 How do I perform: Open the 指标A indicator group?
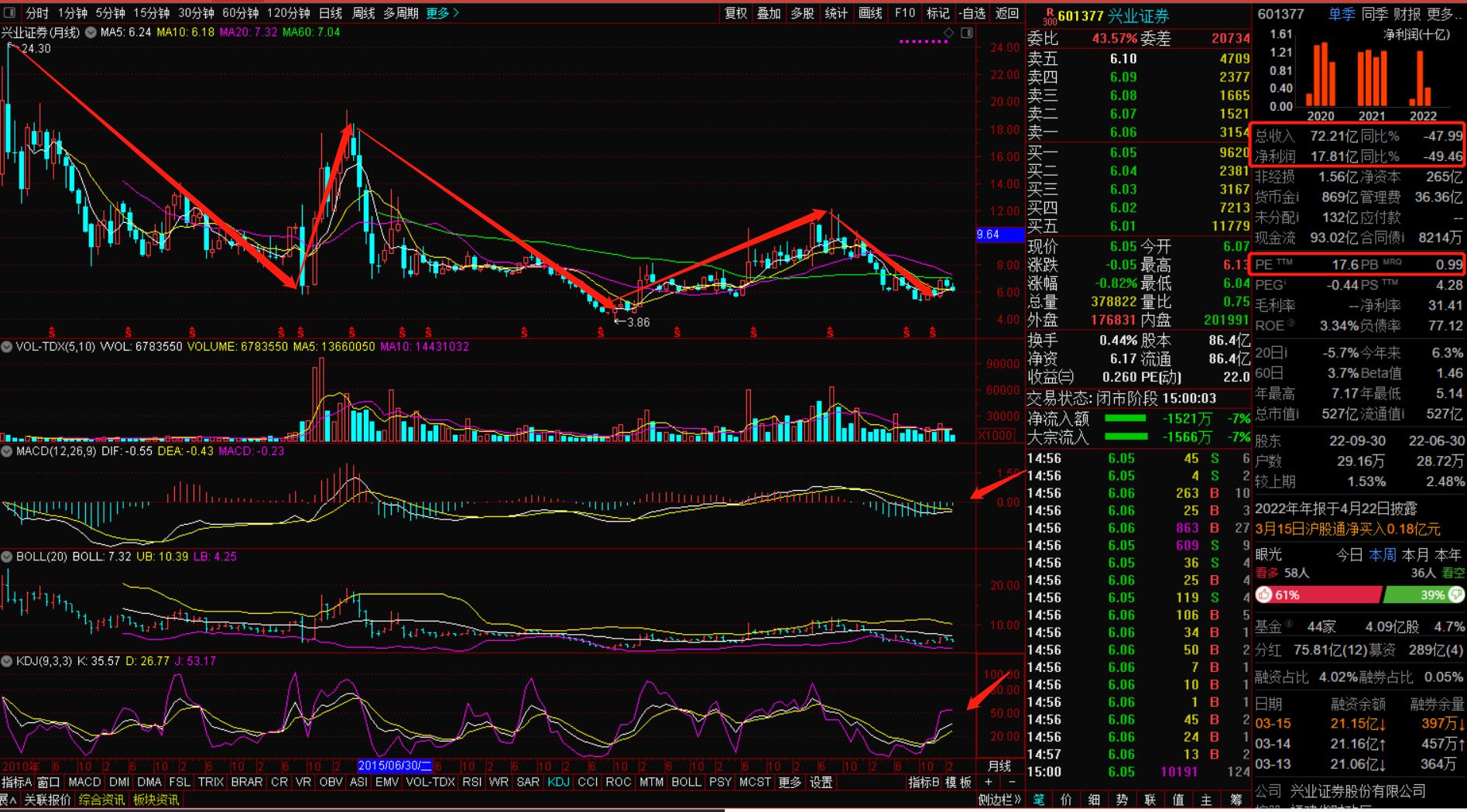pos(17,783)
